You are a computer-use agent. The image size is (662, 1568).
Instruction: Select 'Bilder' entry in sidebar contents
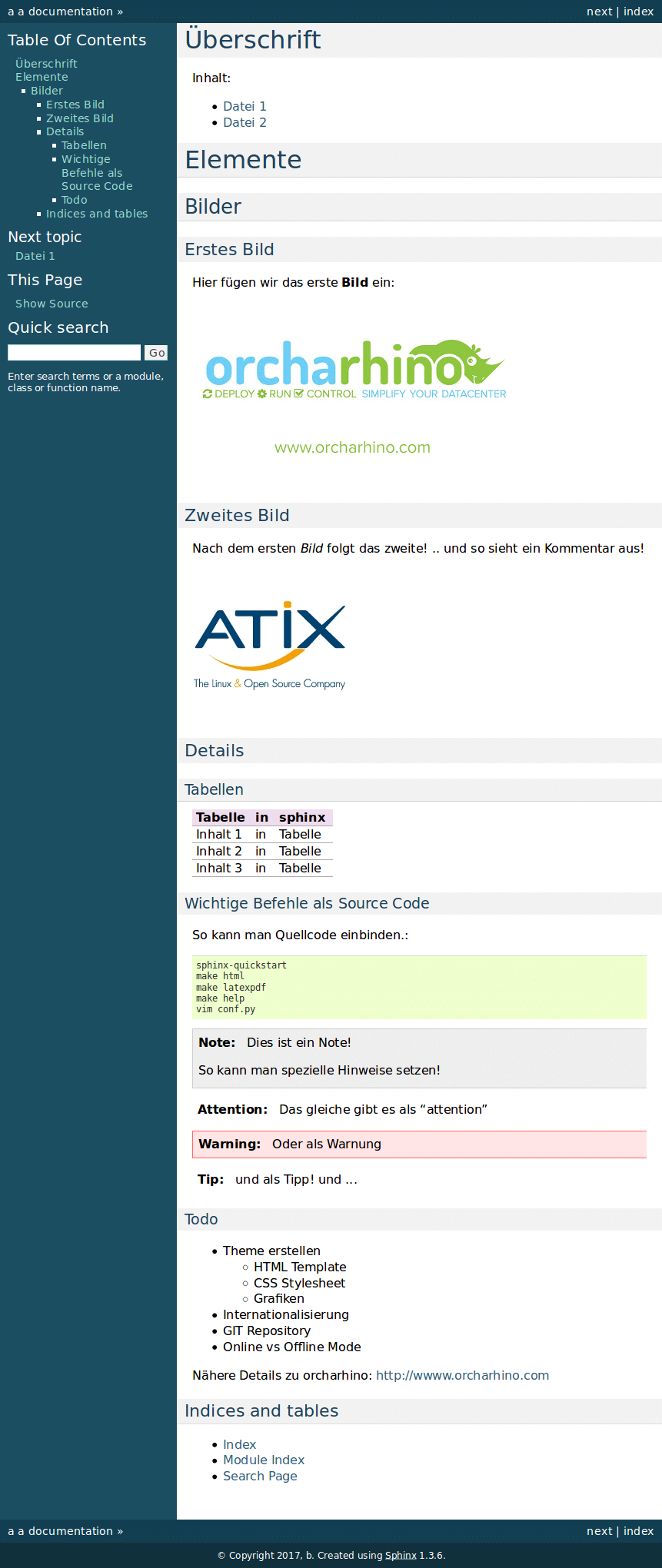pyautogui.click(x=47, y=91)
